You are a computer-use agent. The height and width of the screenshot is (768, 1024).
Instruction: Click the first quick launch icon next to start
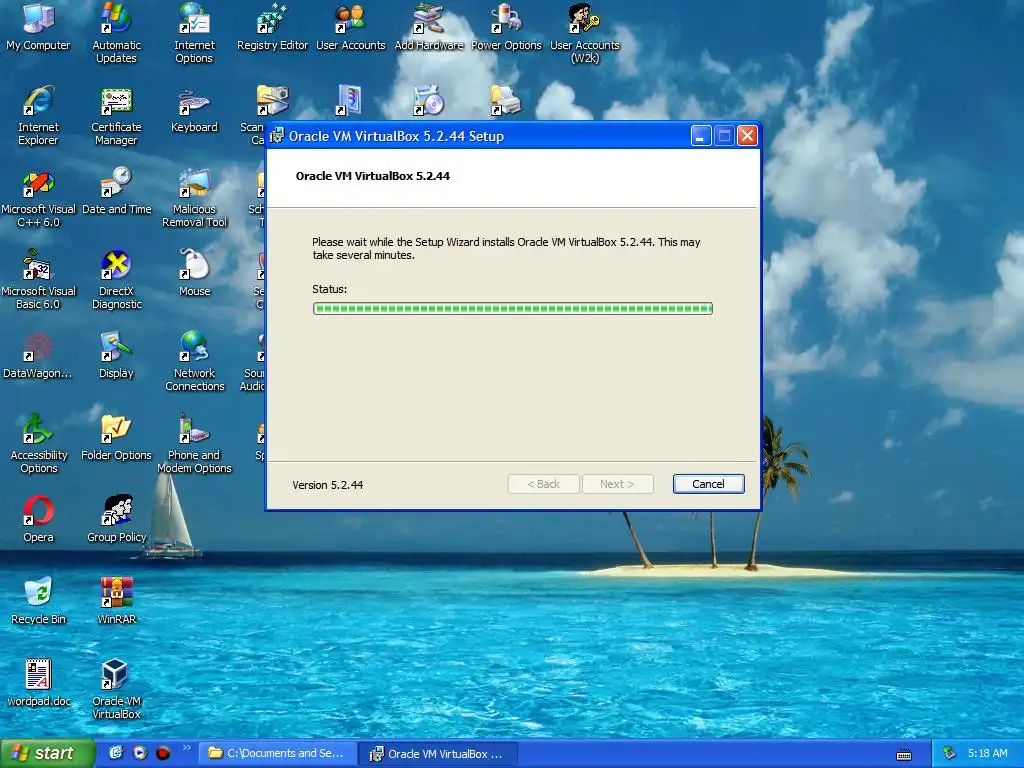pos(116,753)
